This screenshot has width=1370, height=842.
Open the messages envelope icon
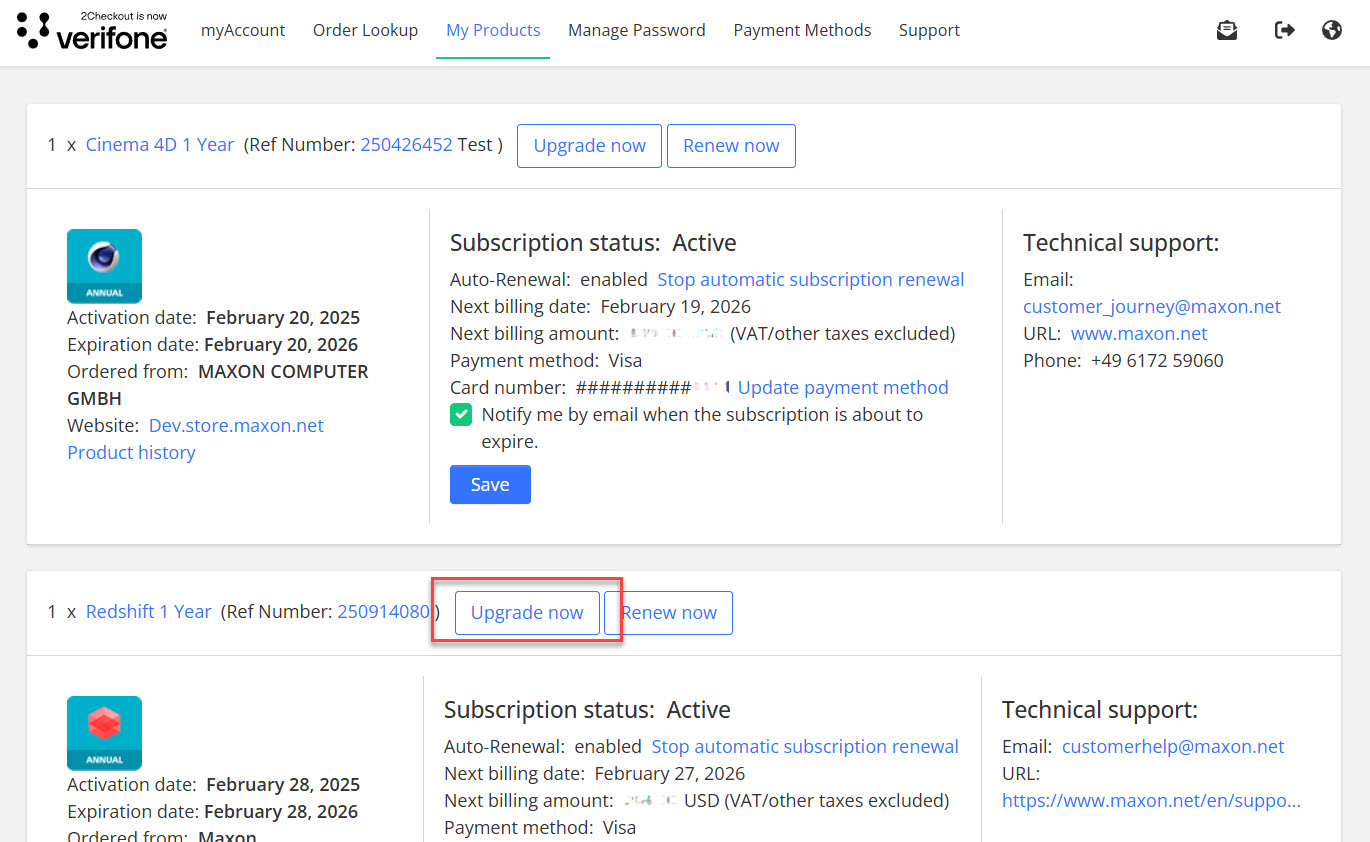coord(1227,31)
